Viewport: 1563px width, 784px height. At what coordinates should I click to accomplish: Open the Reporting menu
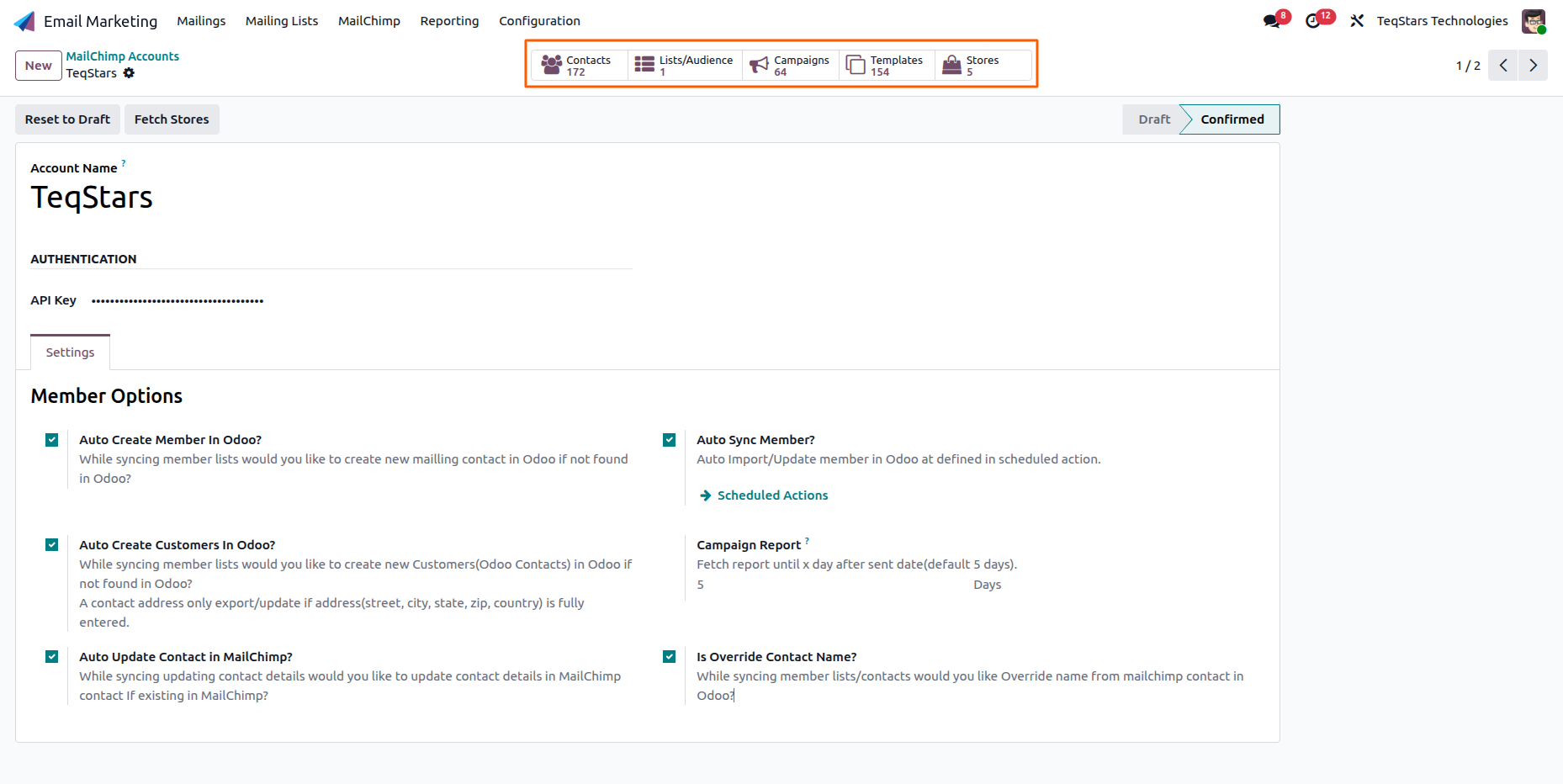click(449, 21)
